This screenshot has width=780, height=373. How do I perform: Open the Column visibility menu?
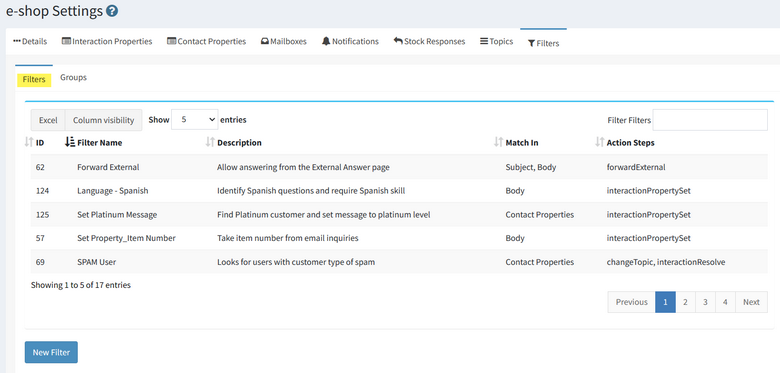pyautogui.click(x=103, y=120)
